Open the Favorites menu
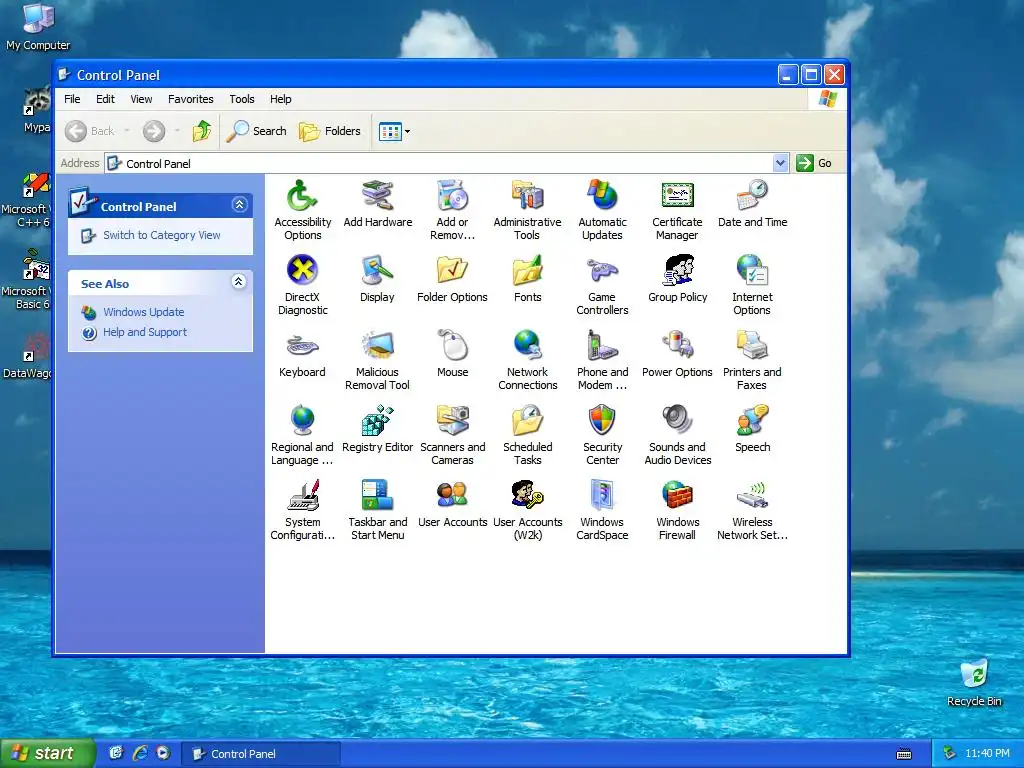The width and height of the screenshot is (1024, 768). 191,99
